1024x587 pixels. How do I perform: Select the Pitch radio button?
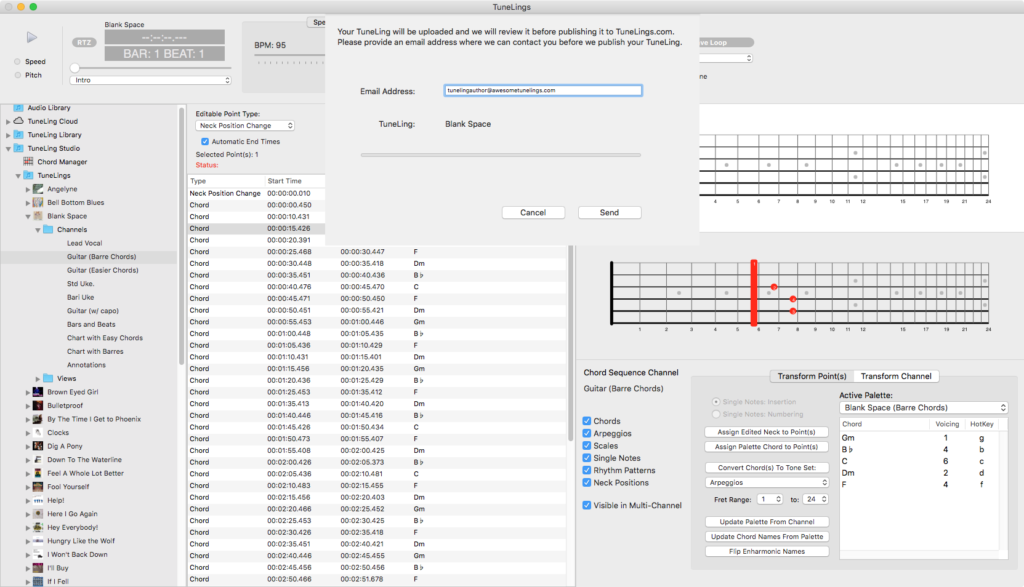click(x=17, y=75)
